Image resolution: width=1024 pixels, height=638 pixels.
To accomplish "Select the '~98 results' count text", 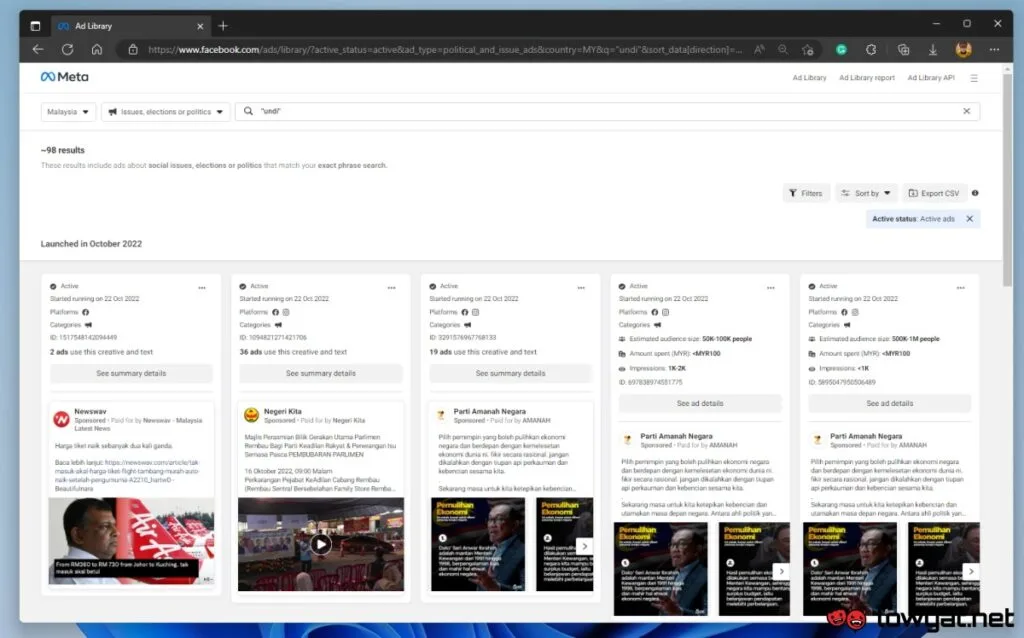I will (x=63, y=150).
